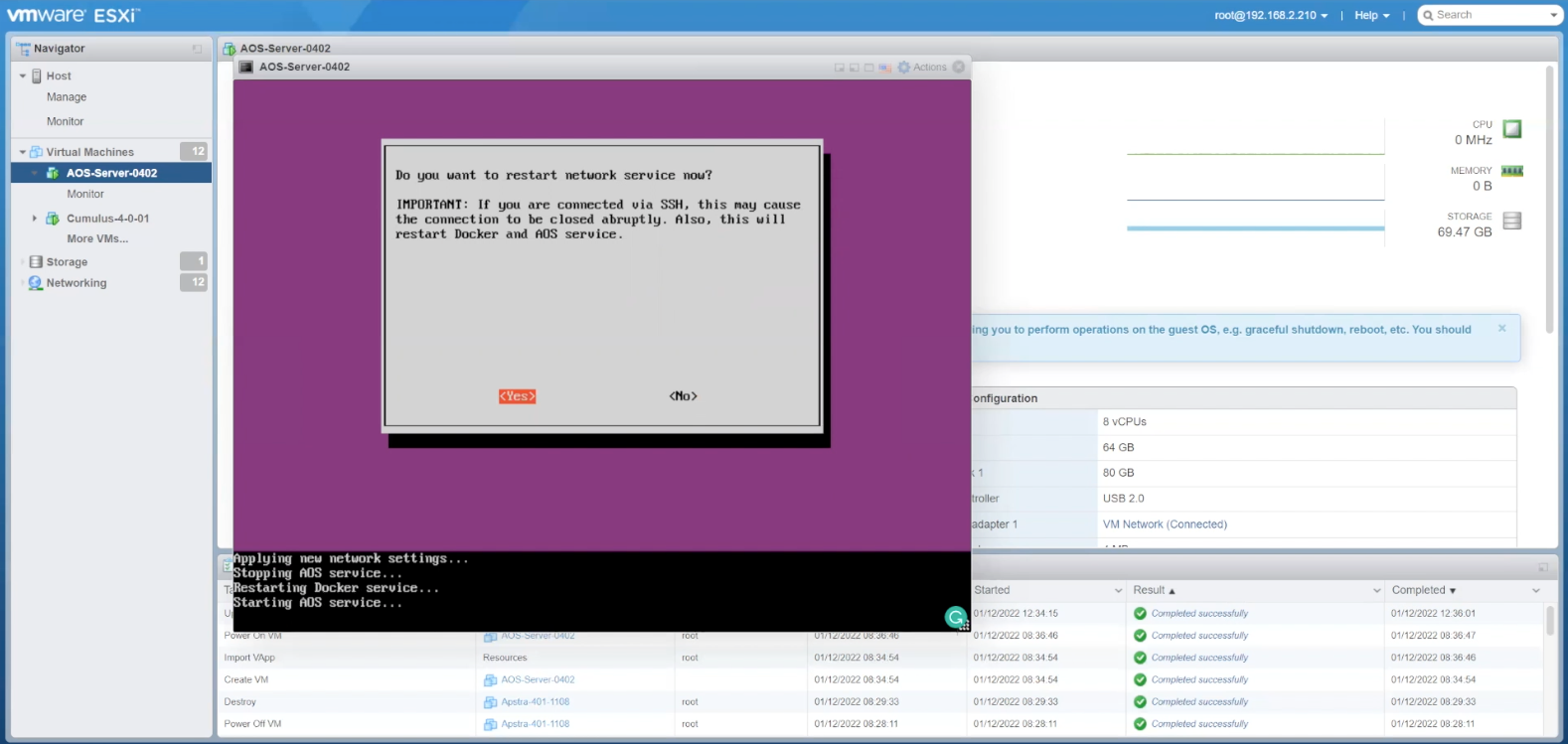
Task: Open More VMs... in Navigator
Action: click(x=97, y=238)
